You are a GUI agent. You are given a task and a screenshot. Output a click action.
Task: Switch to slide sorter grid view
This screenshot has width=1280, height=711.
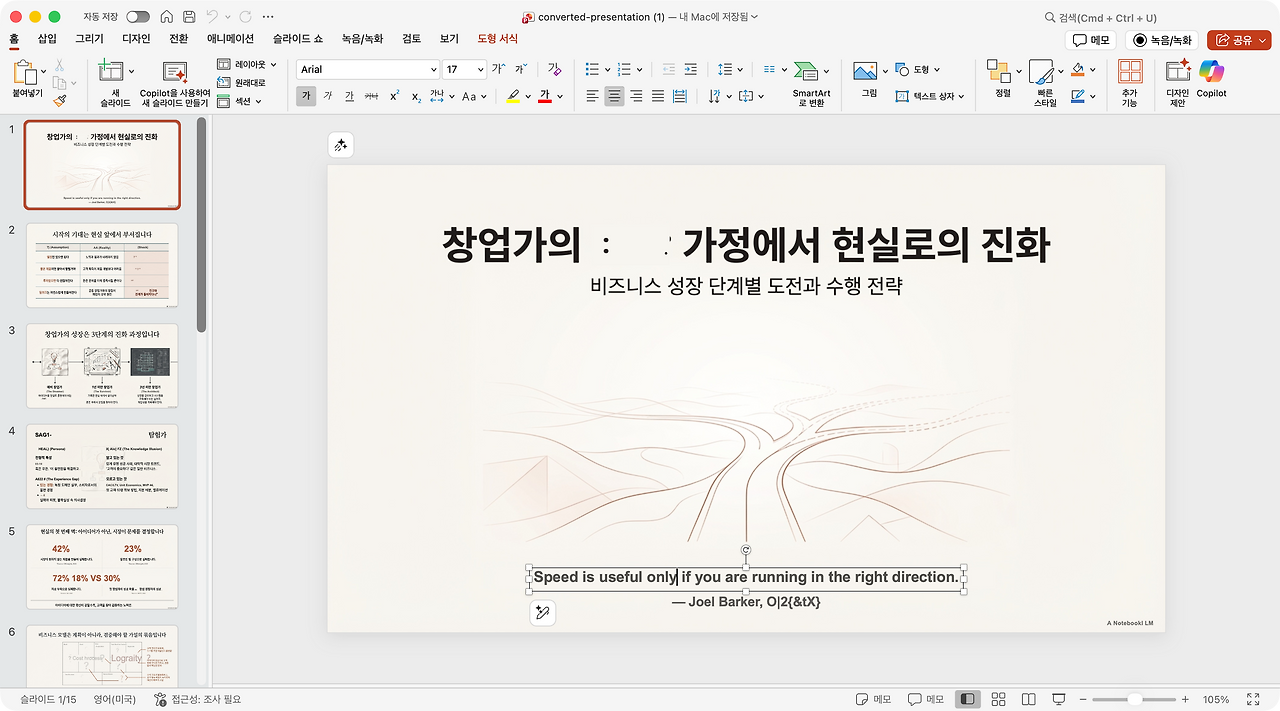tap(997, 699)
